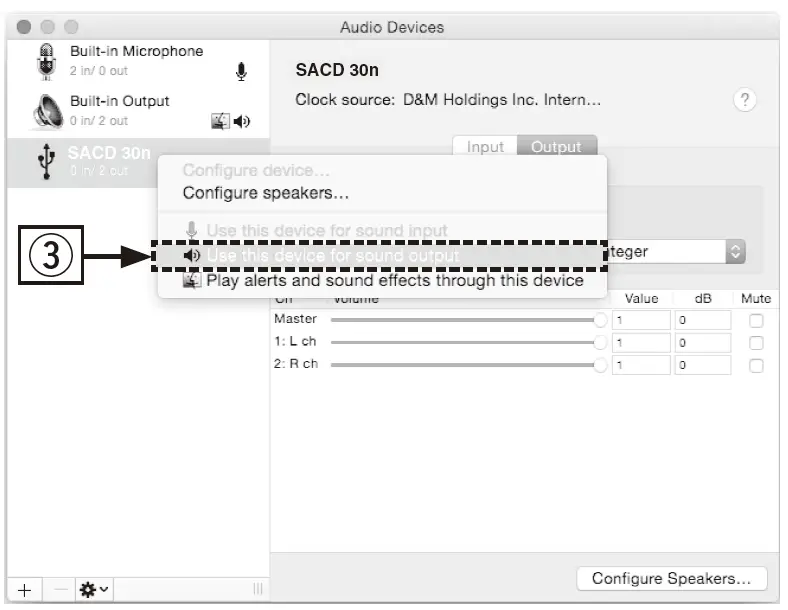Click the 2: R ch dB field

coord(703,365)
